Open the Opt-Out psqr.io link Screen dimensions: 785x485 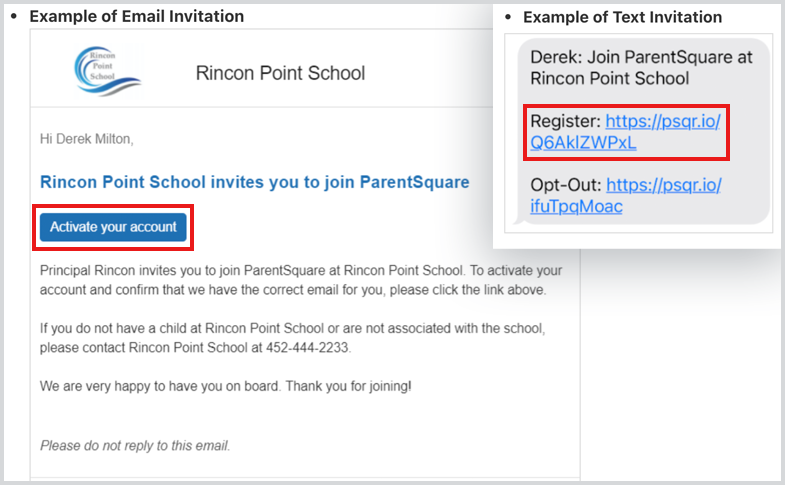tap(626, 196)
